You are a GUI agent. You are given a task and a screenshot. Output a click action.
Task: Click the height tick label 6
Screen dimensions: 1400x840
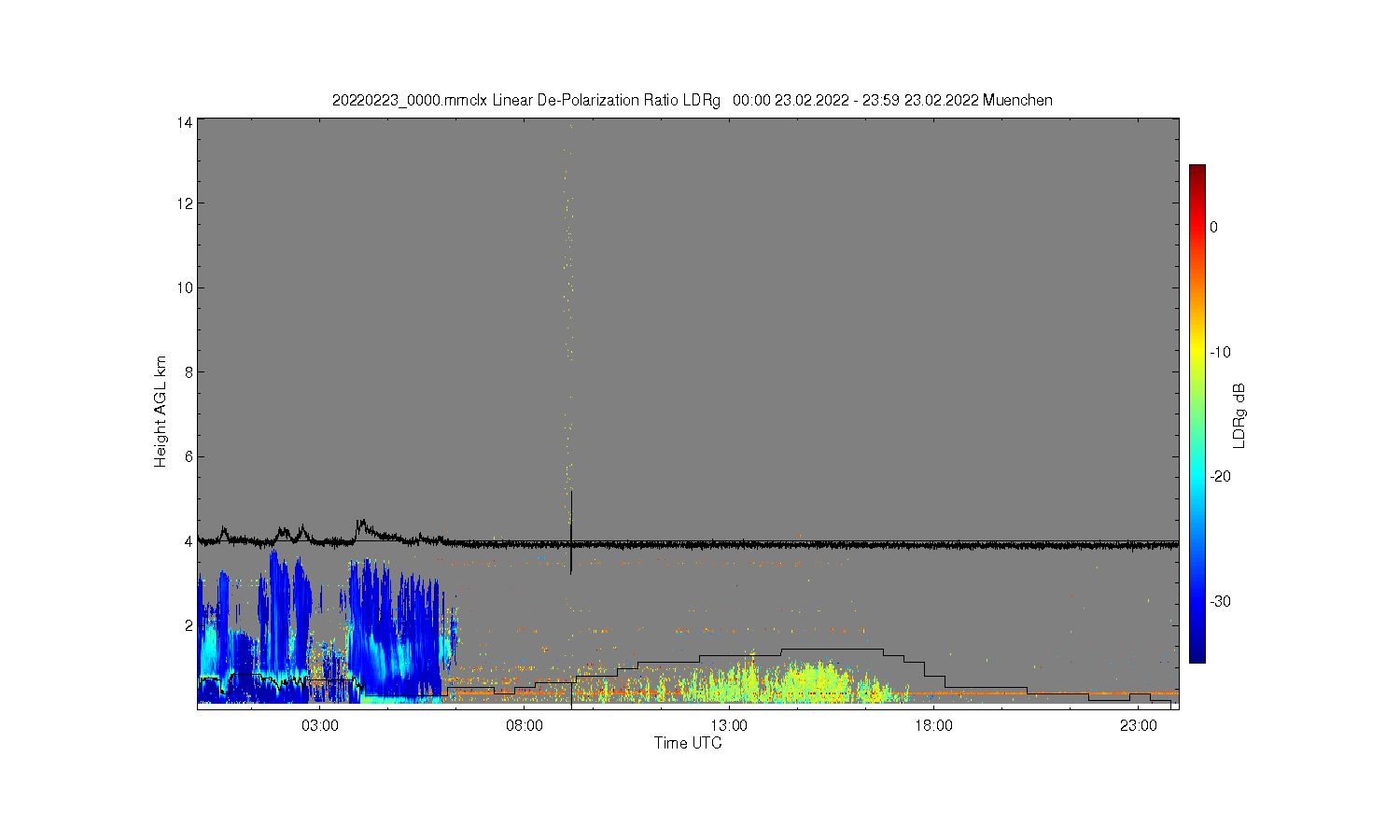[189, 456]
